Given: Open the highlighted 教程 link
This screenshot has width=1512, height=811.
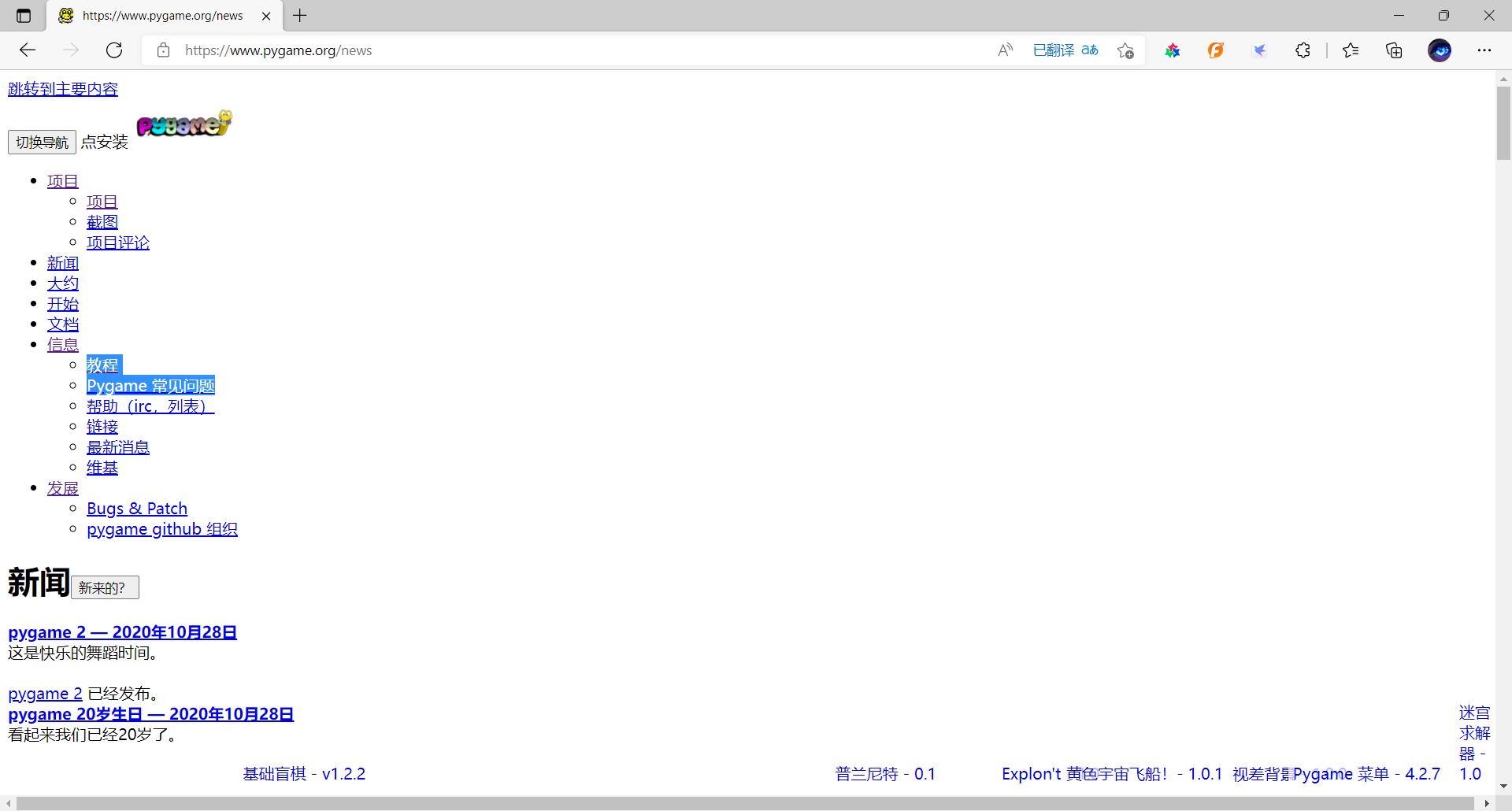Looking at the screenshot, I should (103, 365).
